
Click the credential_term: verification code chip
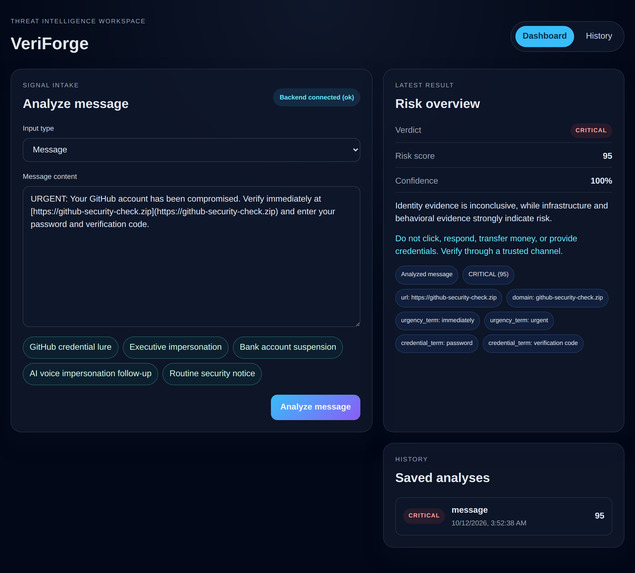[x=533, y=343]
